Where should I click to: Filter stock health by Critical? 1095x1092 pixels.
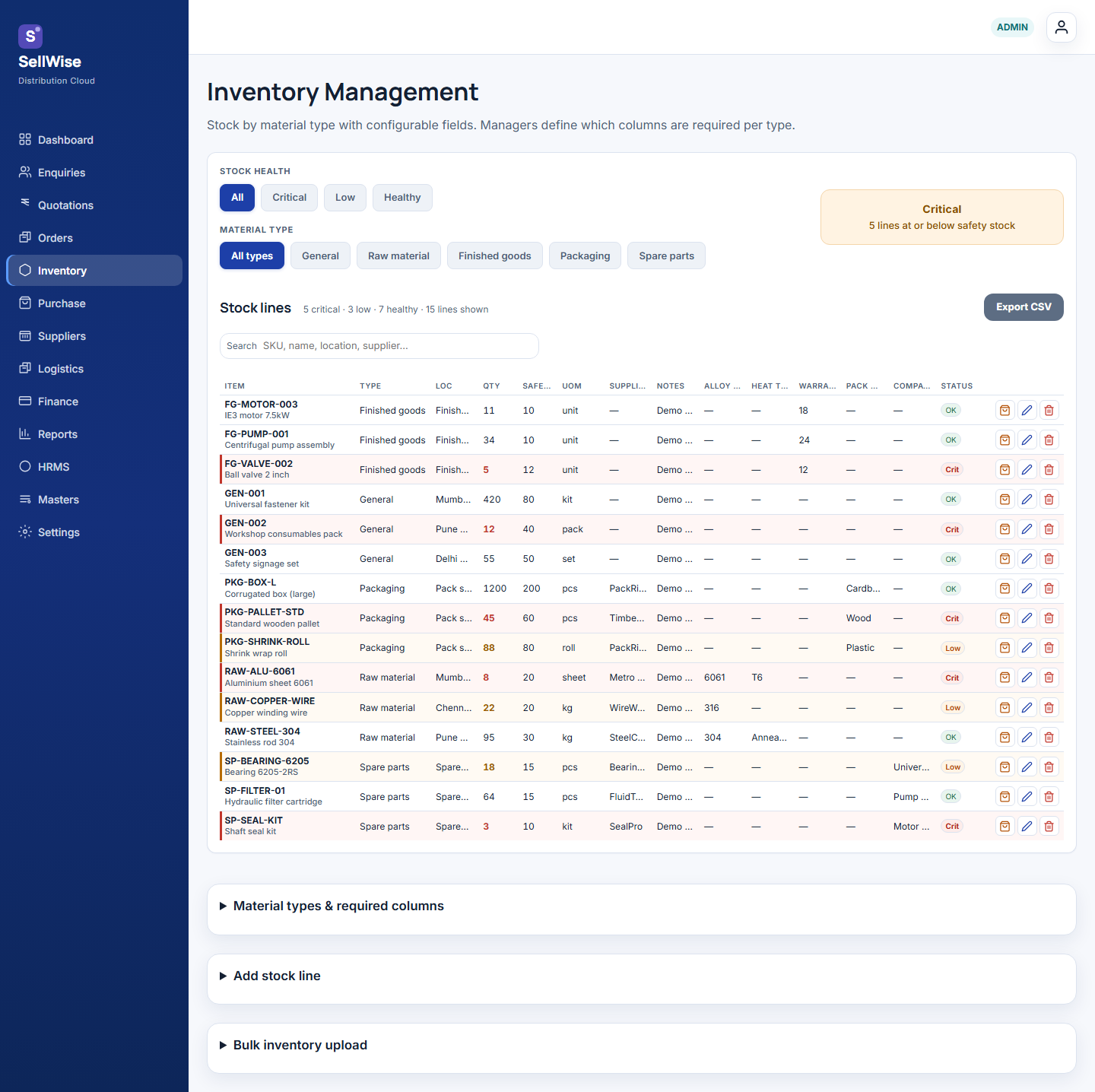pyautogui.click(x=290, y=198)
